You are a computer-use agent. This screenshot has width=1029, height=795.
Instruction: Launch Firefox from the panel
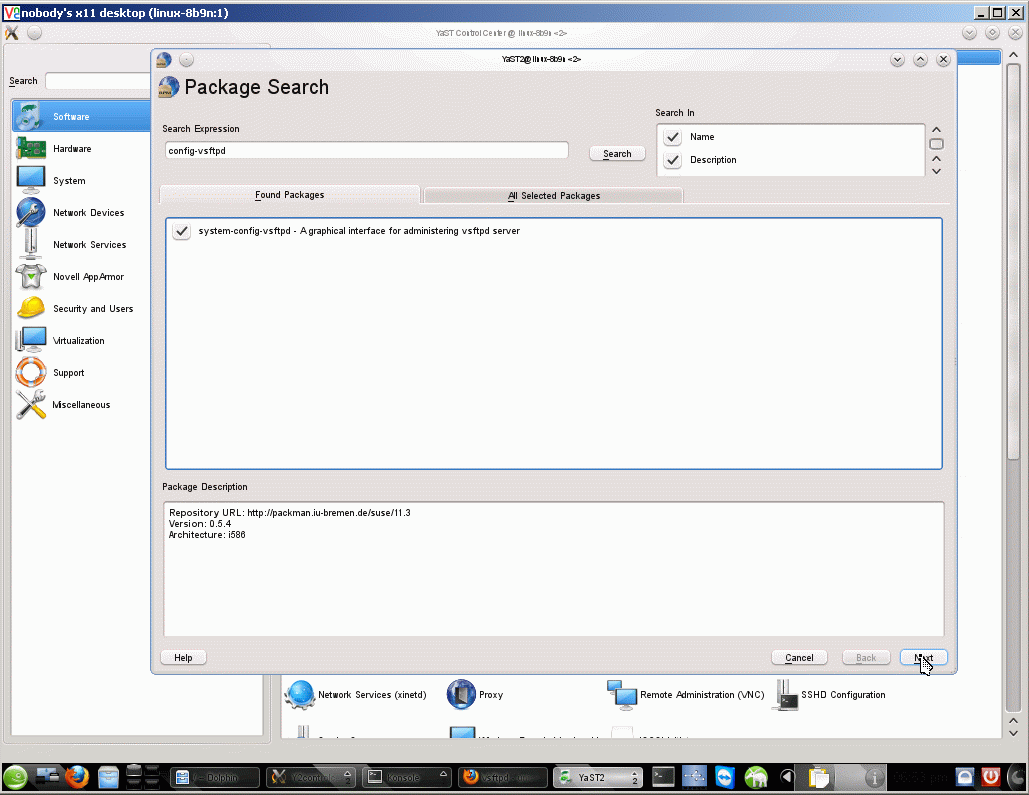(77, 778)
